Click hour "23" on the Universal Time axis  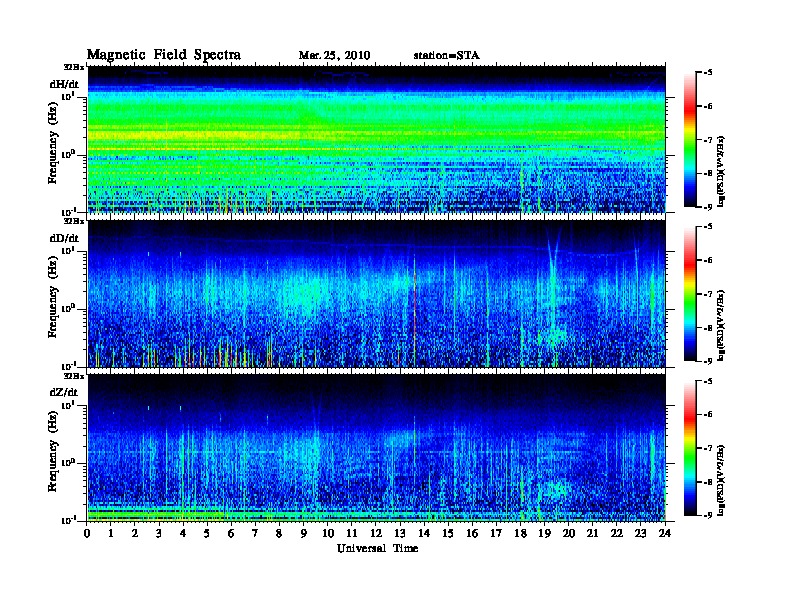point(640,533)
